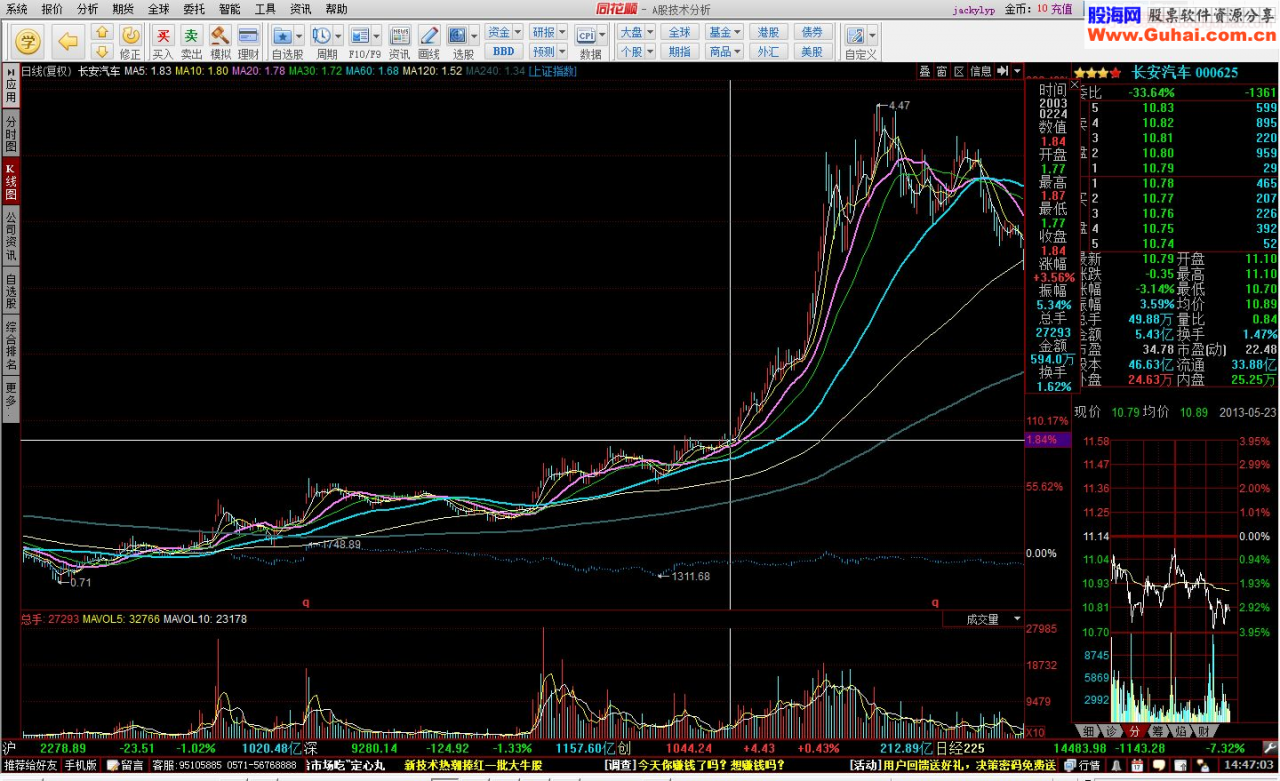The image size is (1280, 781).
Task: Click the arrow-to-bar collapse panel icon
Action: tap(1002, 71)
